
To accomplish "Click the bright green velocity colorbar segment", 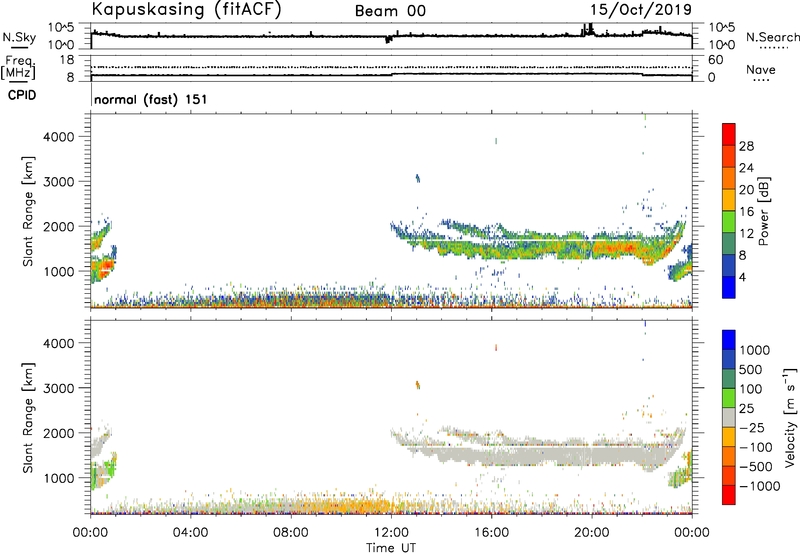I will (x=729, y=398).
